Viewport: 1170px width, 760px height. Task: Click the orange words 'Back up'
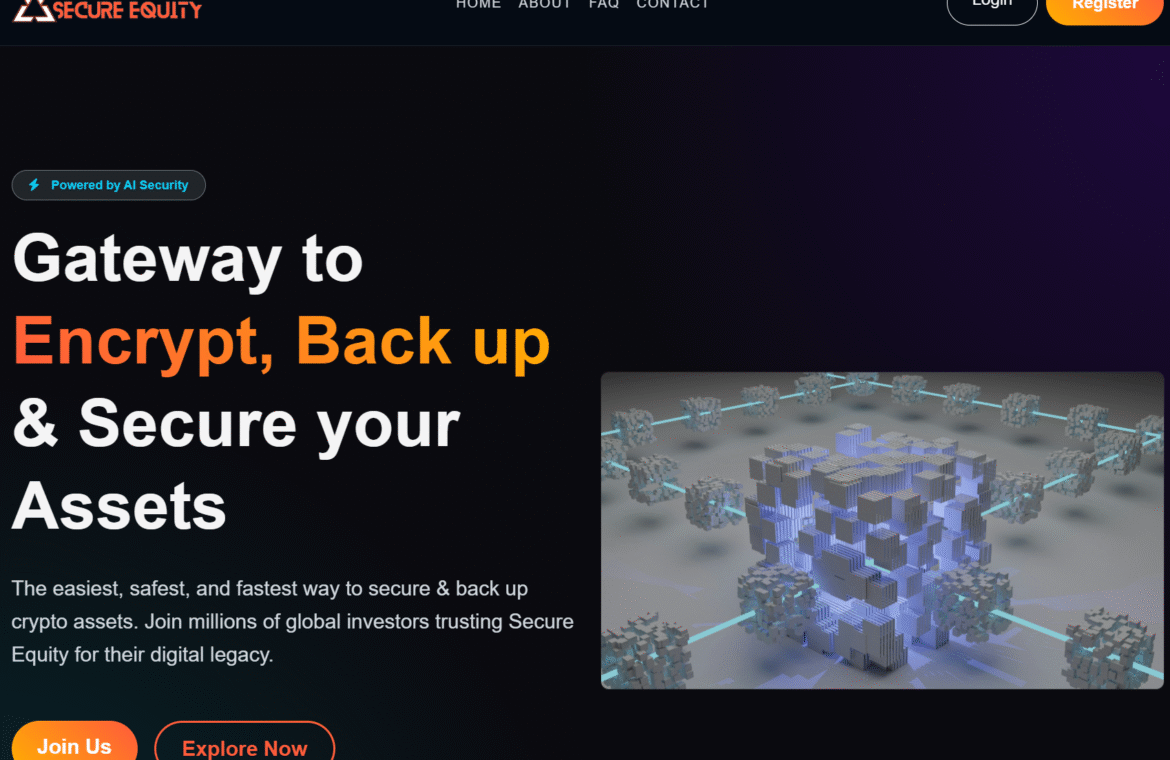click(x=423, y=342)
